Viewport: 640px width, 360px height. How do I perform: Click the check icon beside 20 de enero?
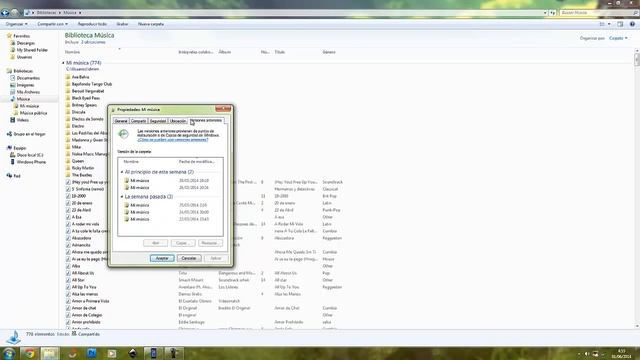[x=68, y=203]
